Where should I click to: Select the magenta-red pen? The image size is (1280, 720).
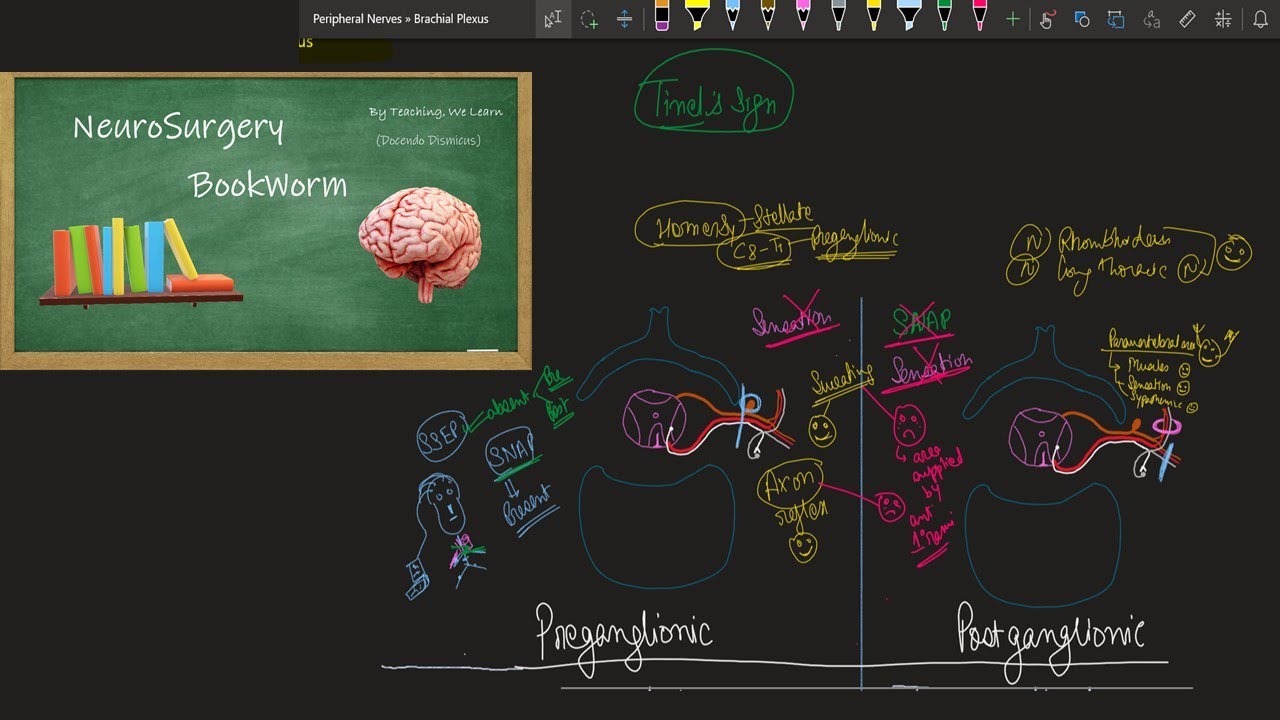pos(980,17)
